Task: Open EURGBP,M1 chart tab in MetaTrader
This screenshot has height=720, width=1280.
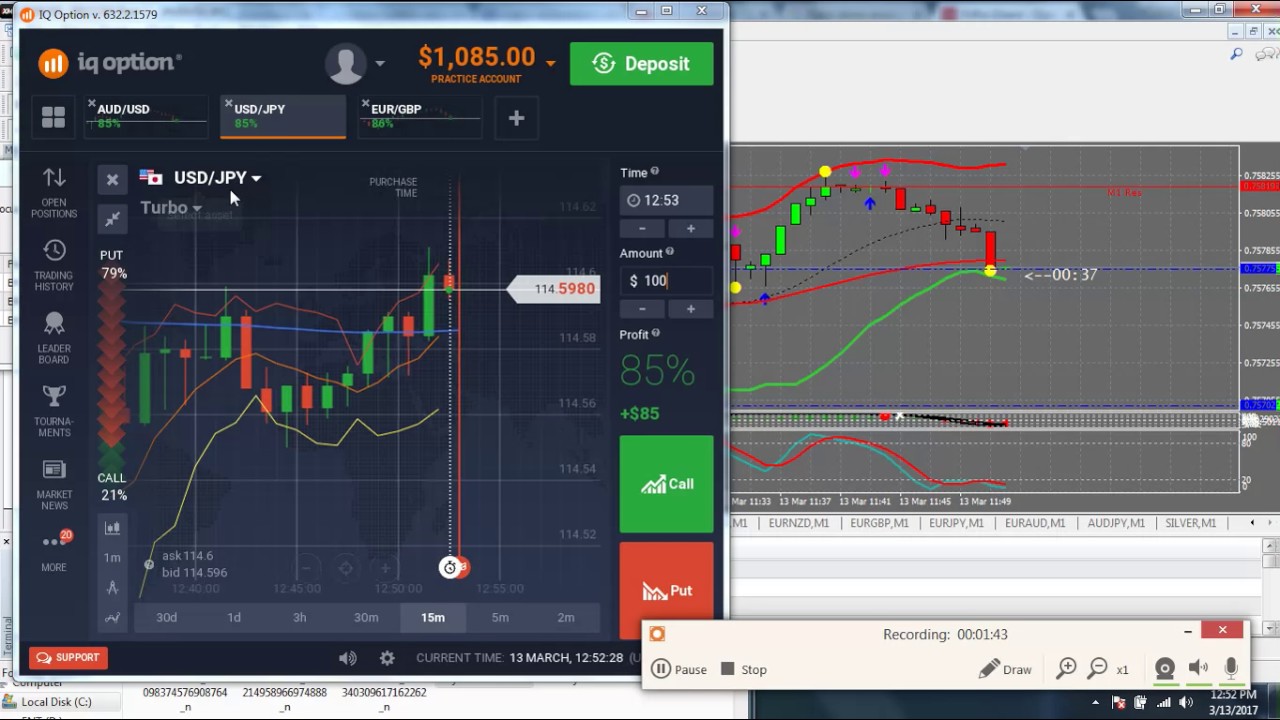Action: tap(879, 523)
